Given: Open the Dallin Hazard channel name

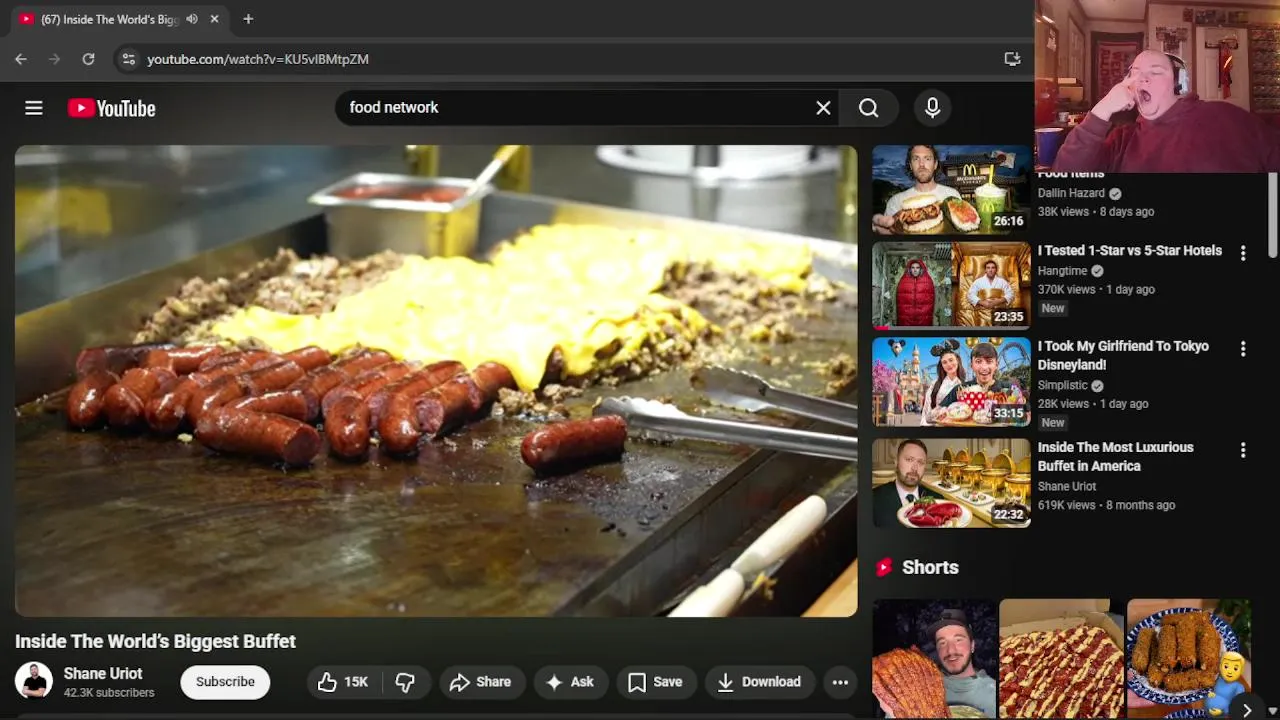Looking at the screenshot, I should (x=1071, y=193).
